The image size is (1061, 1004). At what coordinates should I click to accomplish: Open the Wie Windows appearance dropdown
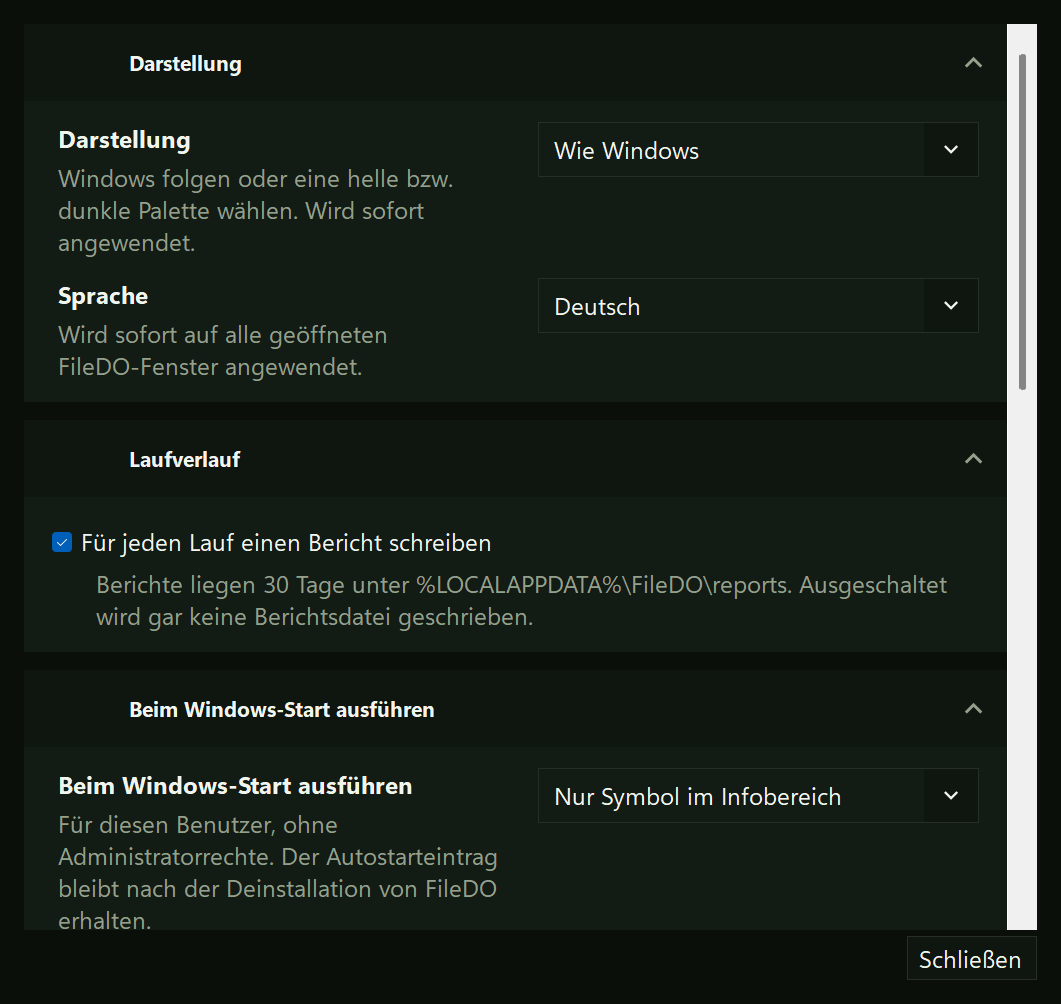758,150
